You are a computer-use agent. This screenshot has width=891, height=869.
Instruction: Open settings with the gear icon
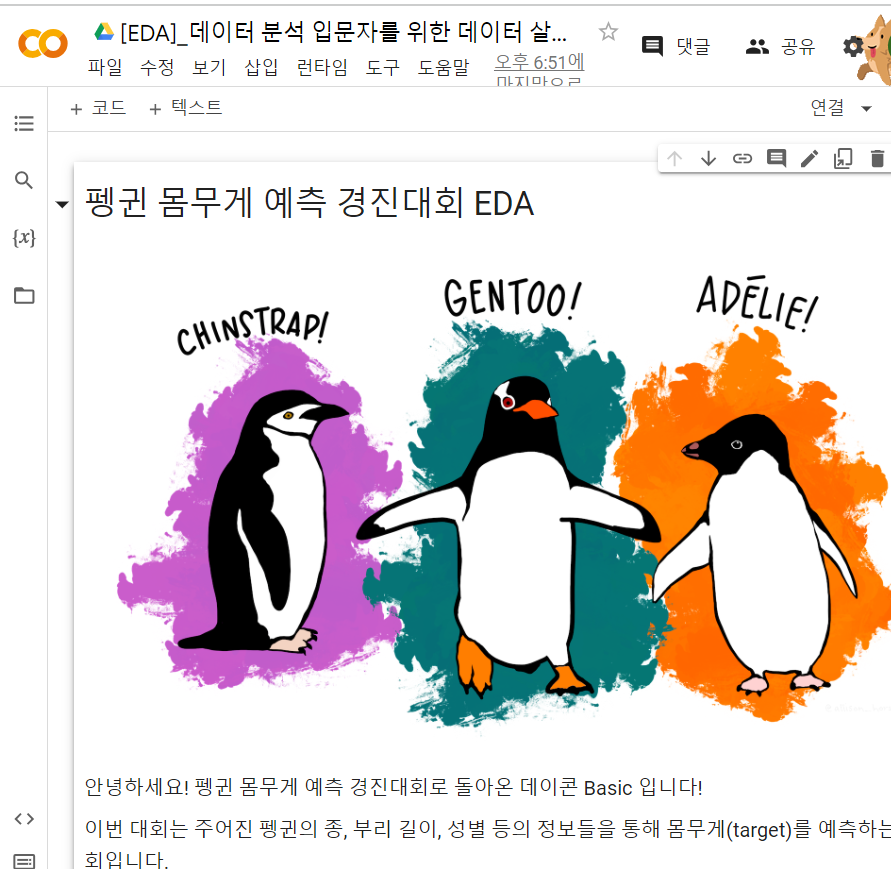point(853,47)
